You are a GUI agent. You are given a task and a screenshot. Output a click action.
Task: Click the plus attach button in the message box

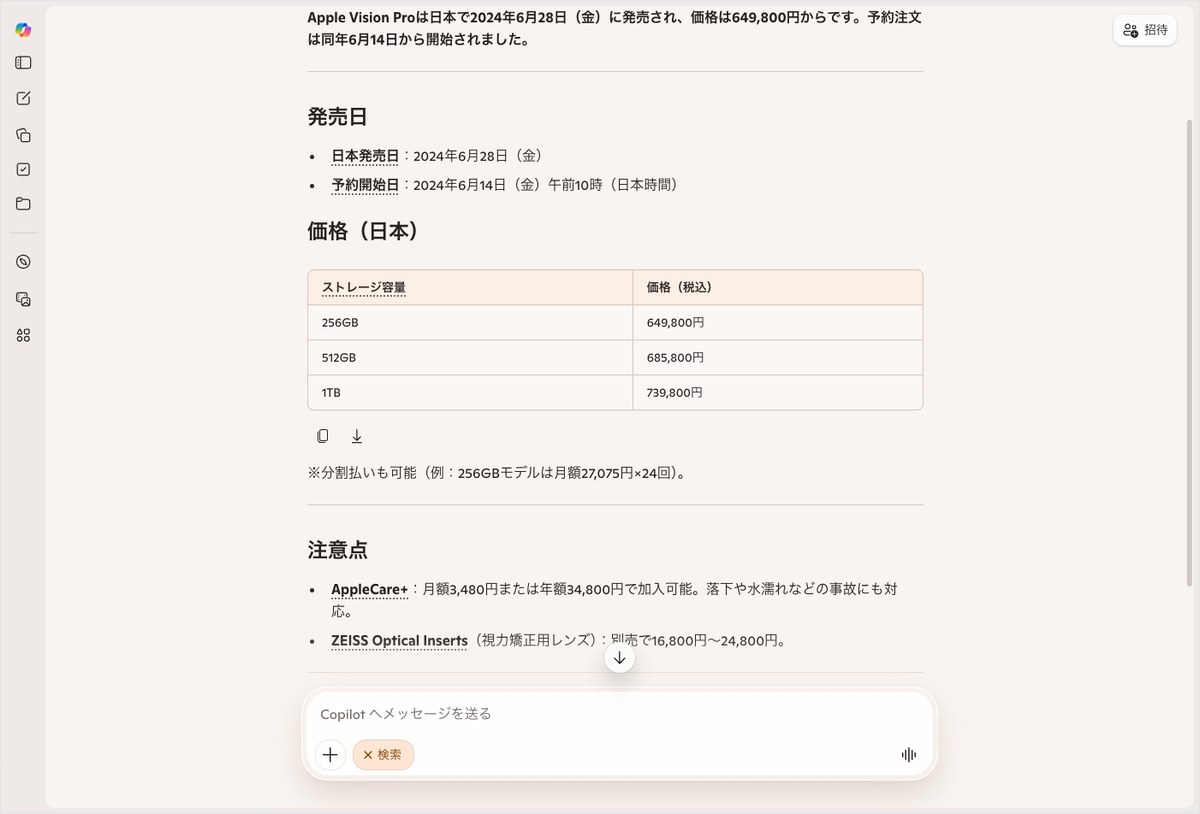[x=330, y=755]
